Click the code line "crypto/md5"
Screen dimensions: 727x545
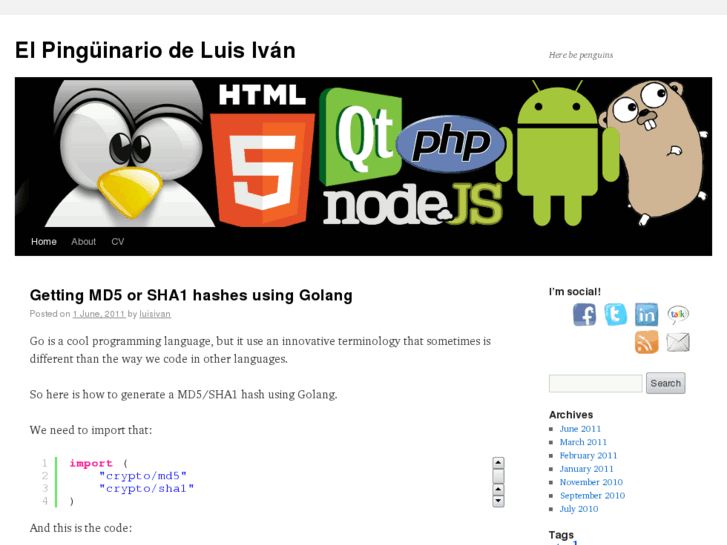[x=143, y=476]
